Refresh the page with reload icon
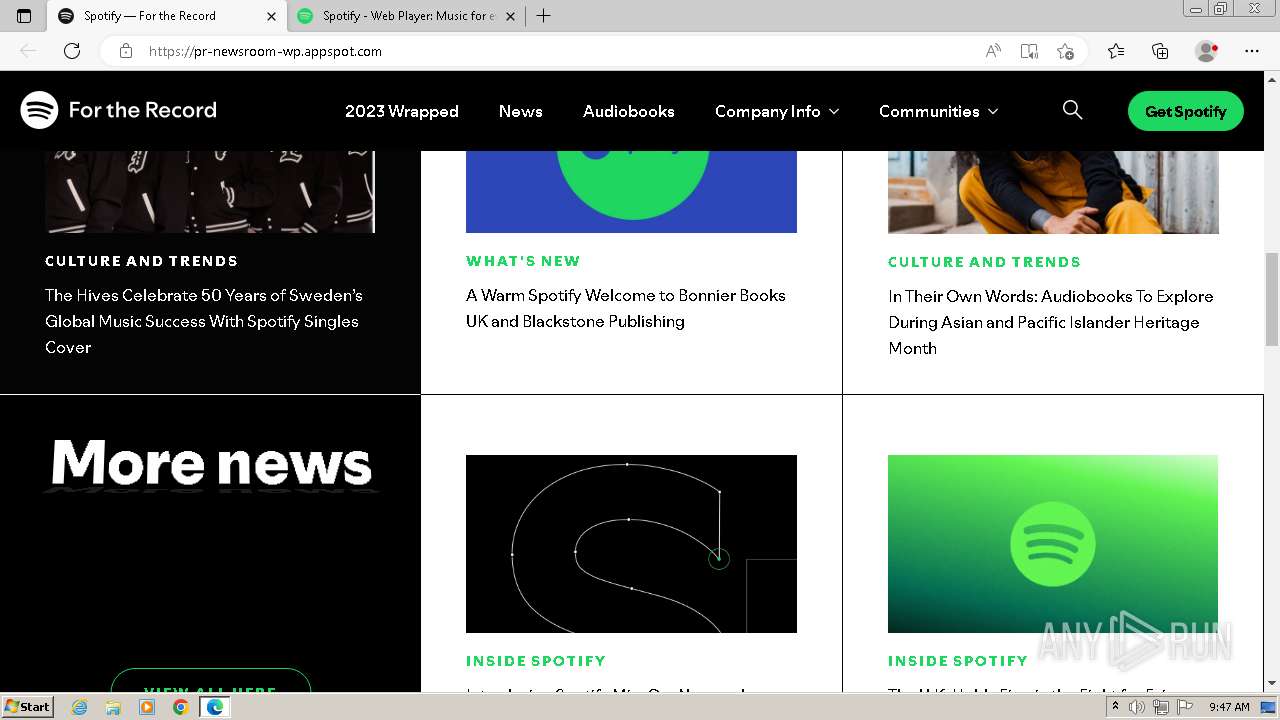Screen dimensions: 1280x720 pos(72,51)
